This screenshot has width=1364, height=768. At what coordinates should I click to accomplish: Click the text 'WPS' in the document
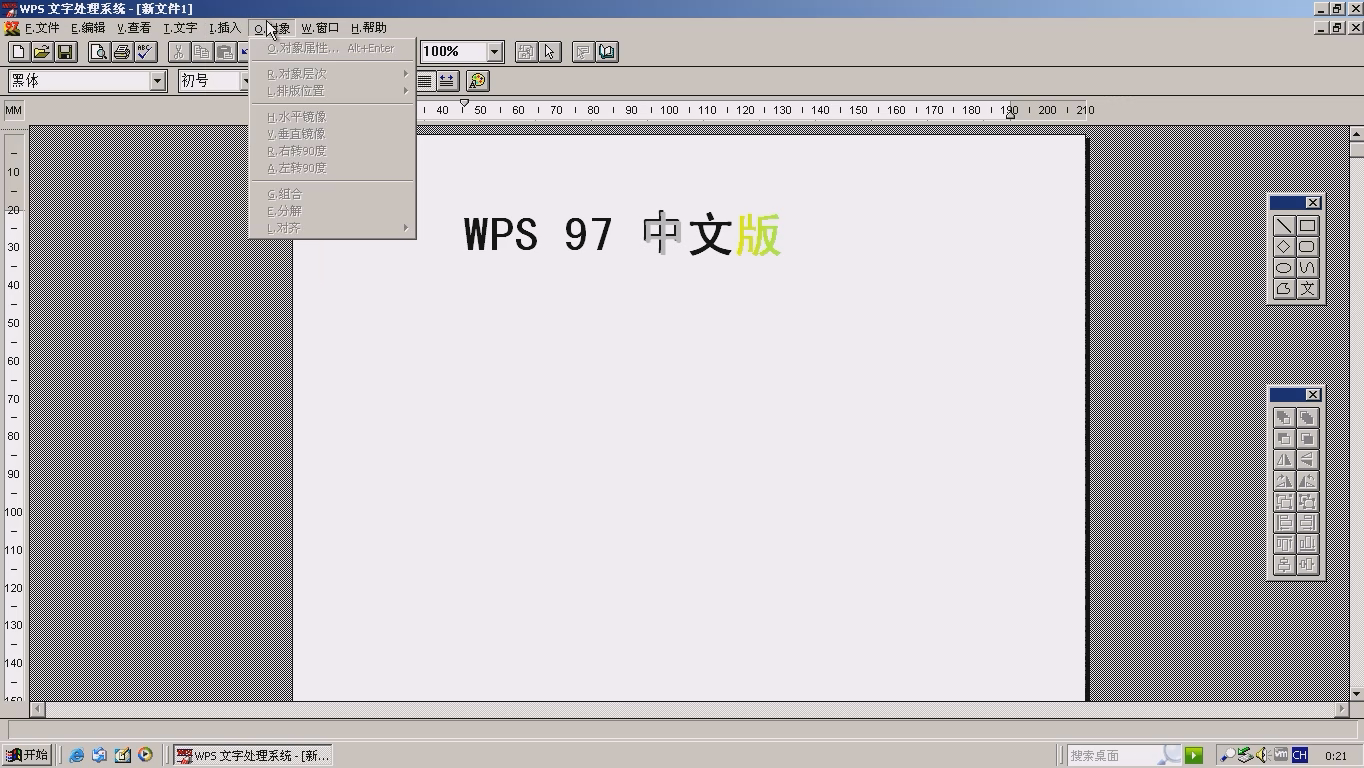pyautogui.click(x=502, y=235)
